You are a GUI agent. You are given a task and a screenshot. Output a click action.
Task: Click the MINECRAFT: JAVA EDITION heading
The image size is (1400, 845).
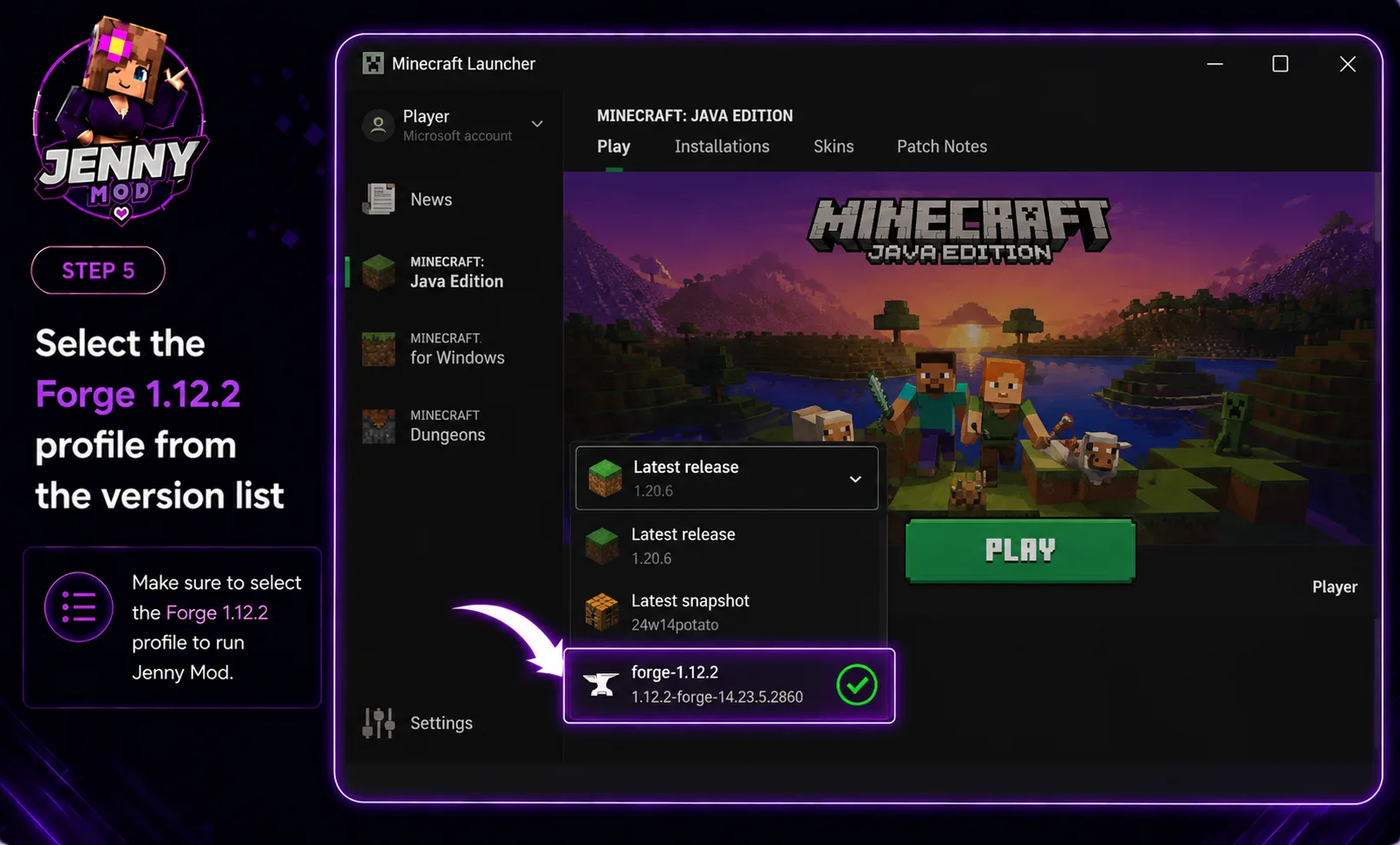(x=695, y=115)
